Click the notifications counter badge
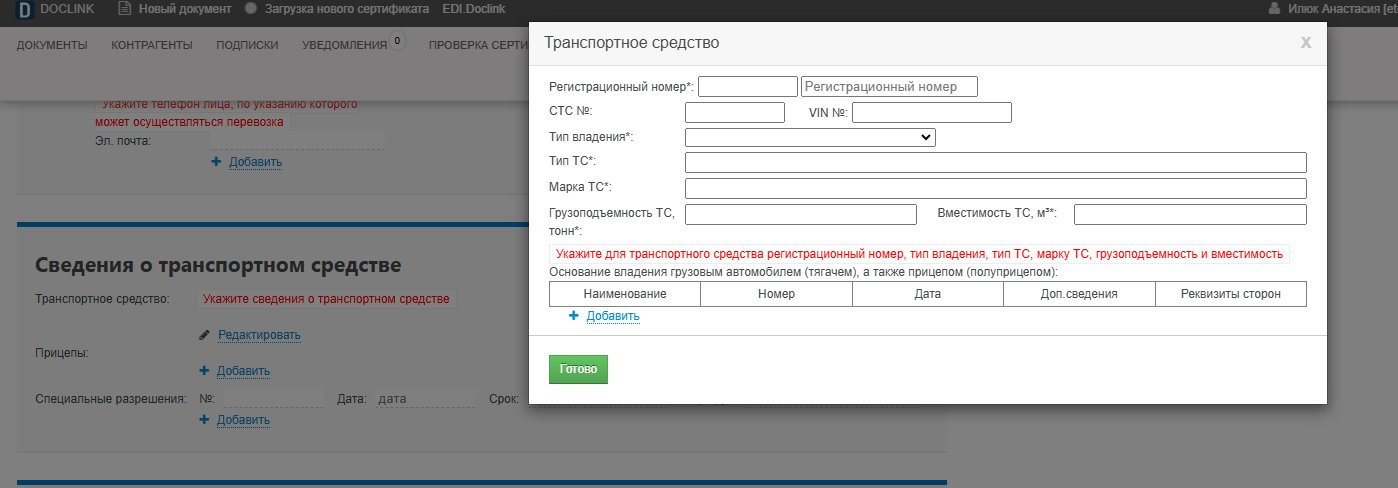The width and height of the screenshot is (1398, 488). pyautogui.click(x=398, y=41)
